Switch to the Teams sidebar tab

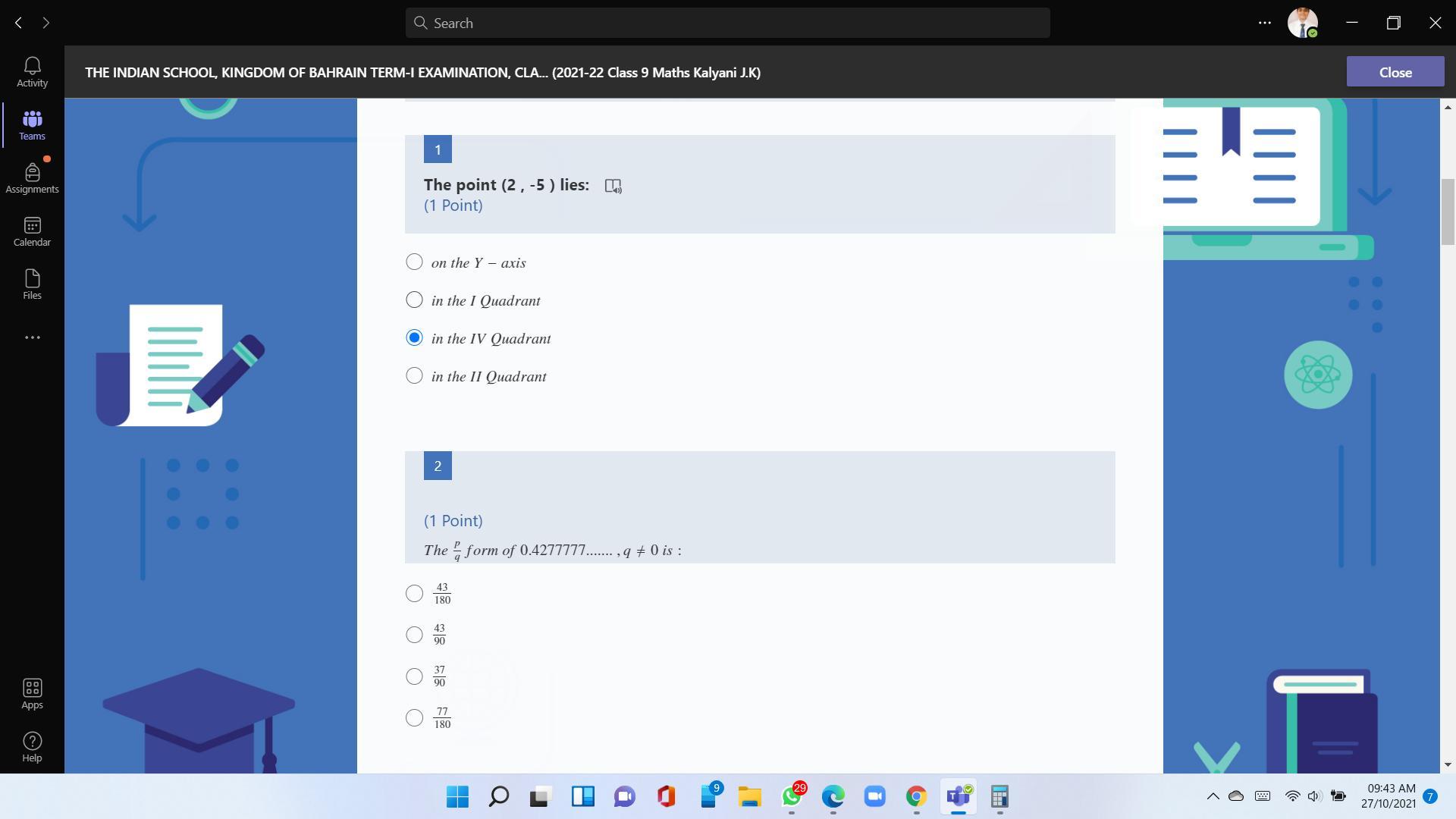tap(32, 125)
